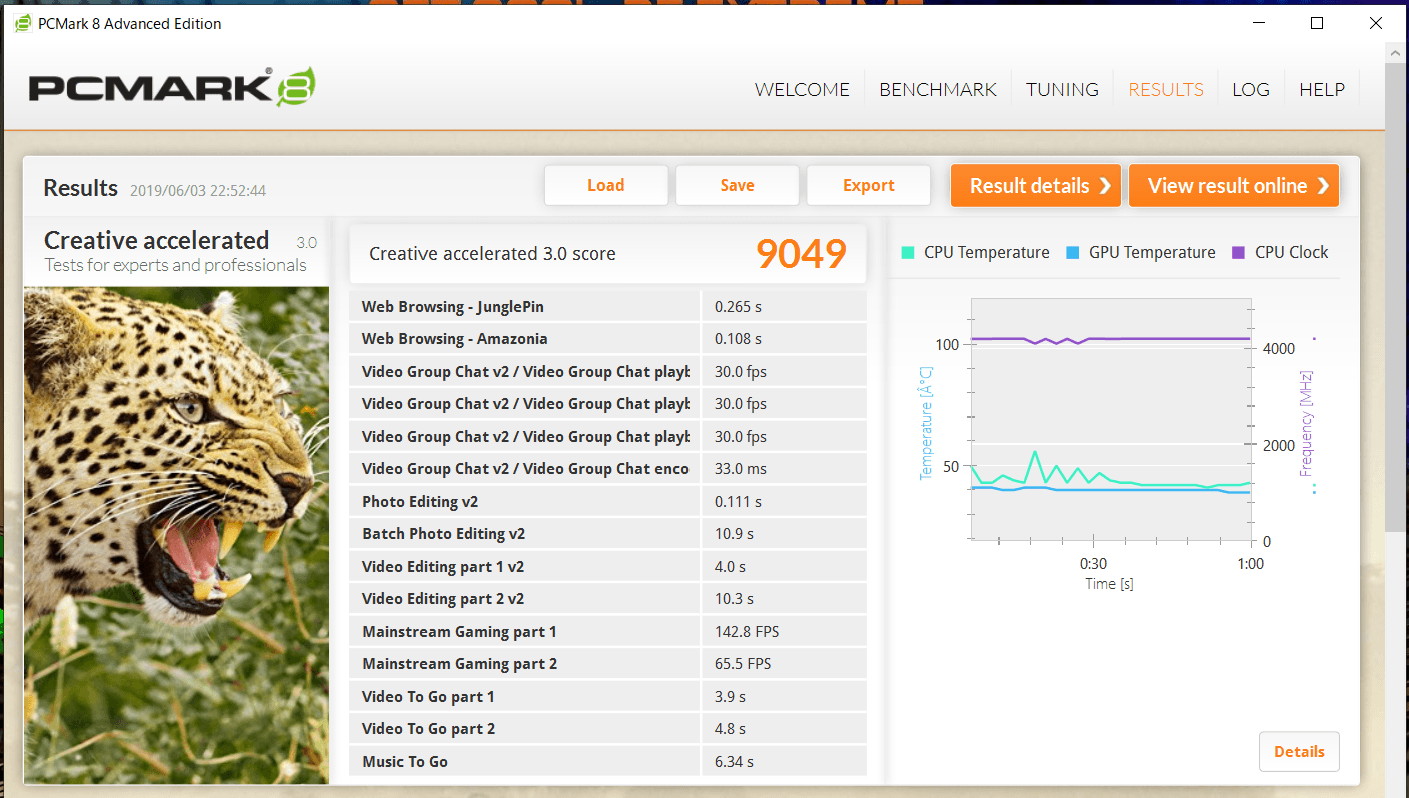Viewport: 1409px width, 798px height.
Task: Click the 10.9 s value
Action: pos(734,534)
